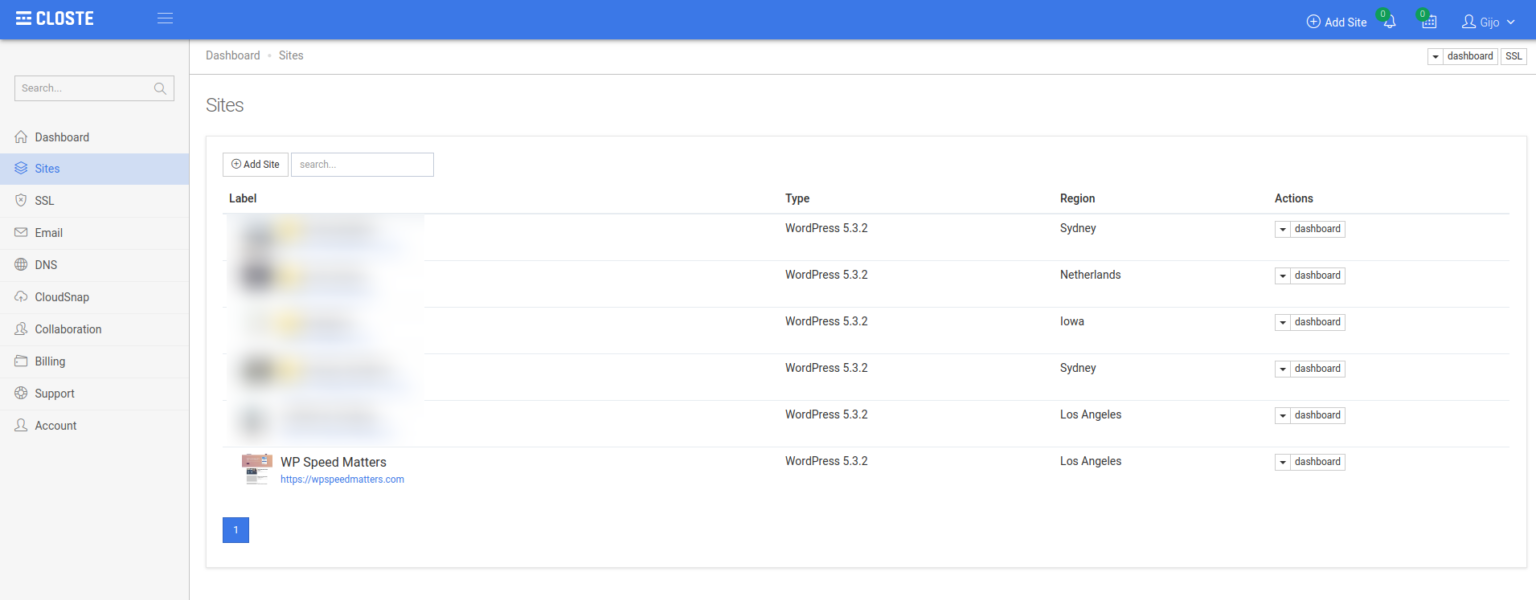Expand actions dropdown for WP Speed Matters
Viewport: 1536px width, 600px height.
point(1283,461)
